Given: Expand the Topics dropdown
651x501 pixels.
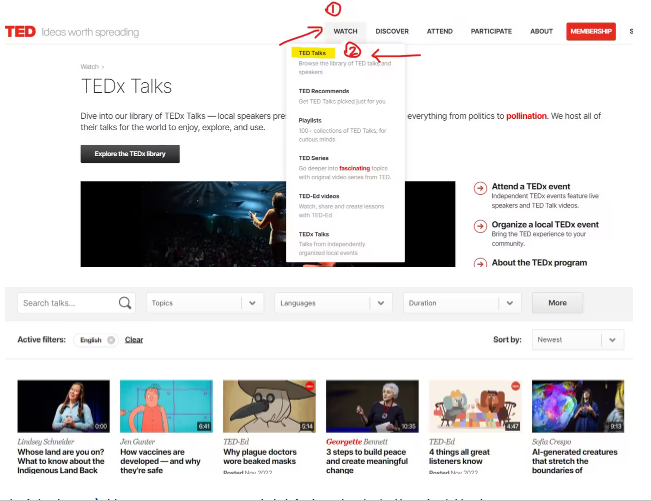Looking at the screenshot, I should tap(253, 303).
